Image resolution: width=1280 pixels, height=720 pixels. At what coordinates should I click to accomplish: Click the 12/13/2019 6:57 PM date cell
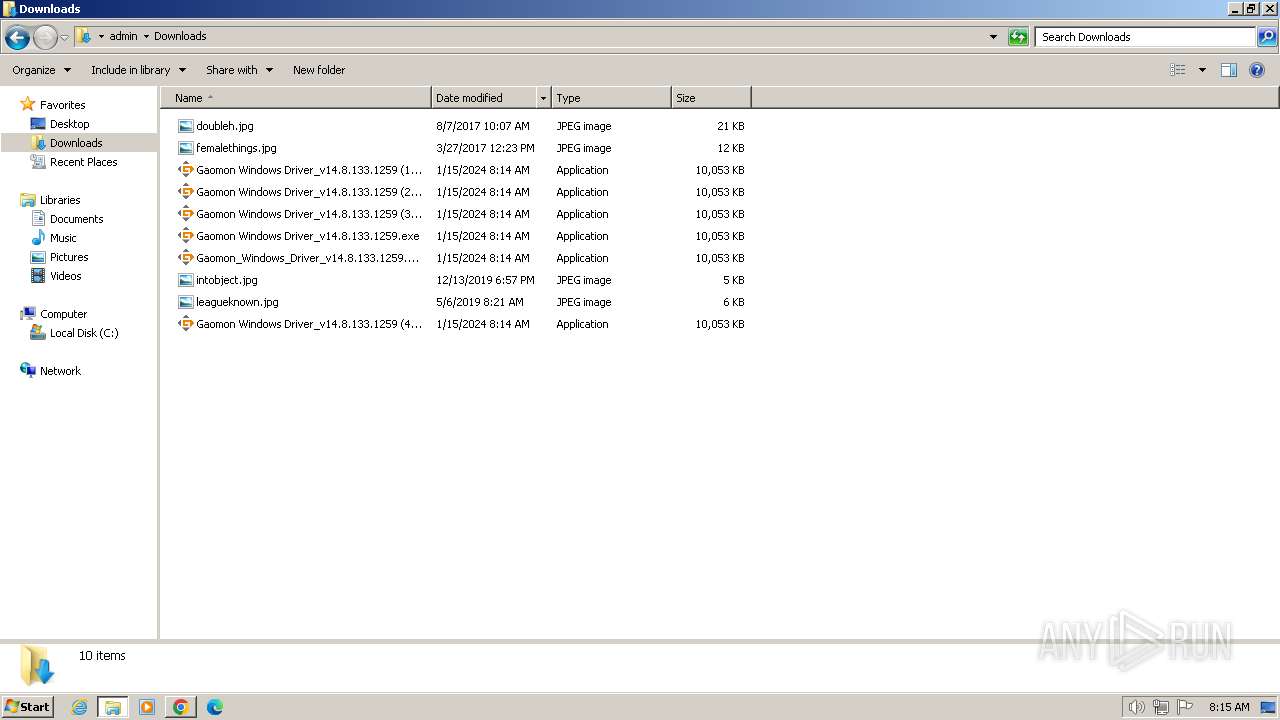click(485, 280)
